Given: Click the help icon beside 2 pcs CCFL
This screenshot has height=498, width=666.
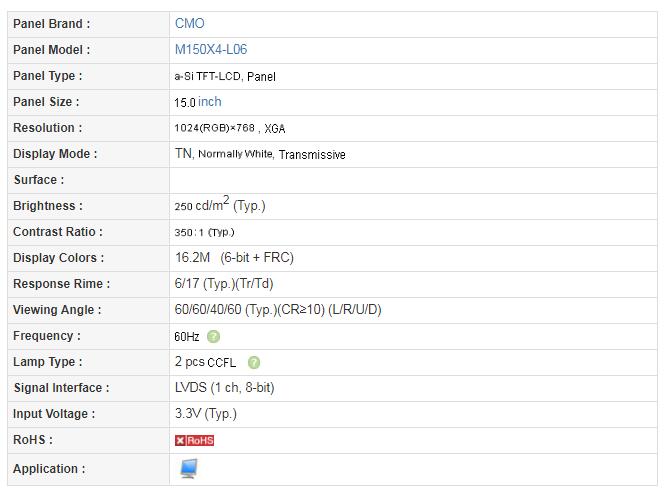Looking at the screenshot, I should click(x=254, y=362).
